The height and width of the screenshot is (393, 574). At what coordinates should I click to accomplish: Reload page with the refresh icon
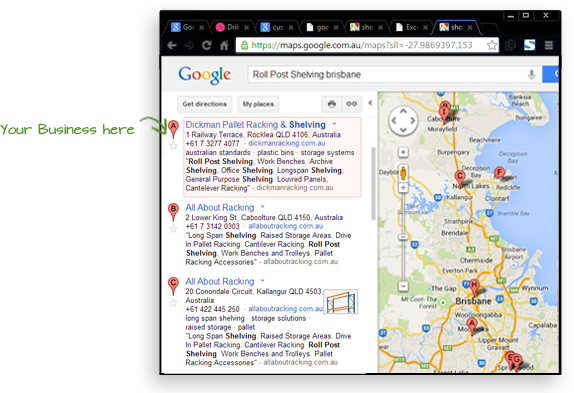coord(207,45)
